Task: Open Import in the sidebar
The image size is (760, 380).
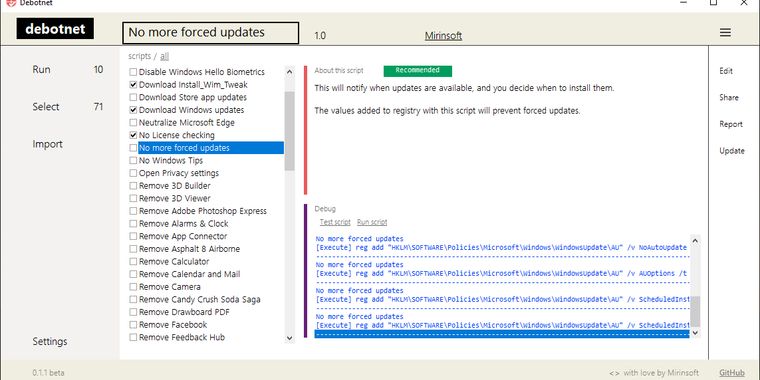Action: (x=48, y=144)
